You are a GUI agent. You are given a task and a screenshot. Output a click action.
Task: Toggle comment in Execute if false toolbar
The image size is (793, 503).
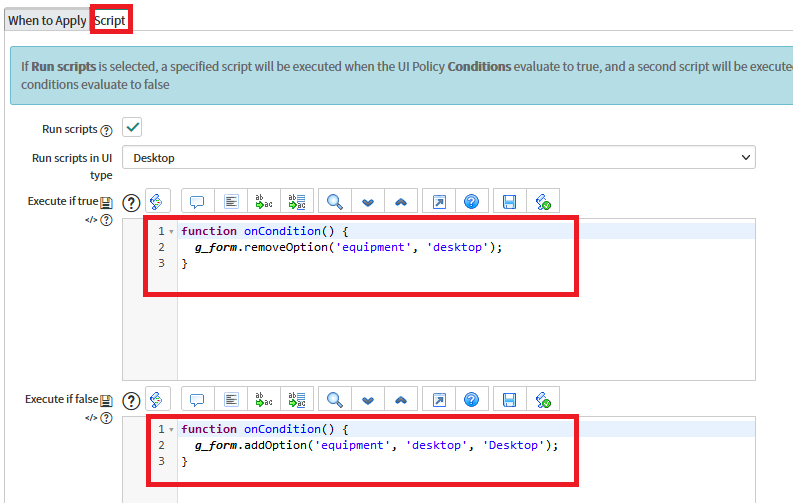point(197,399)
